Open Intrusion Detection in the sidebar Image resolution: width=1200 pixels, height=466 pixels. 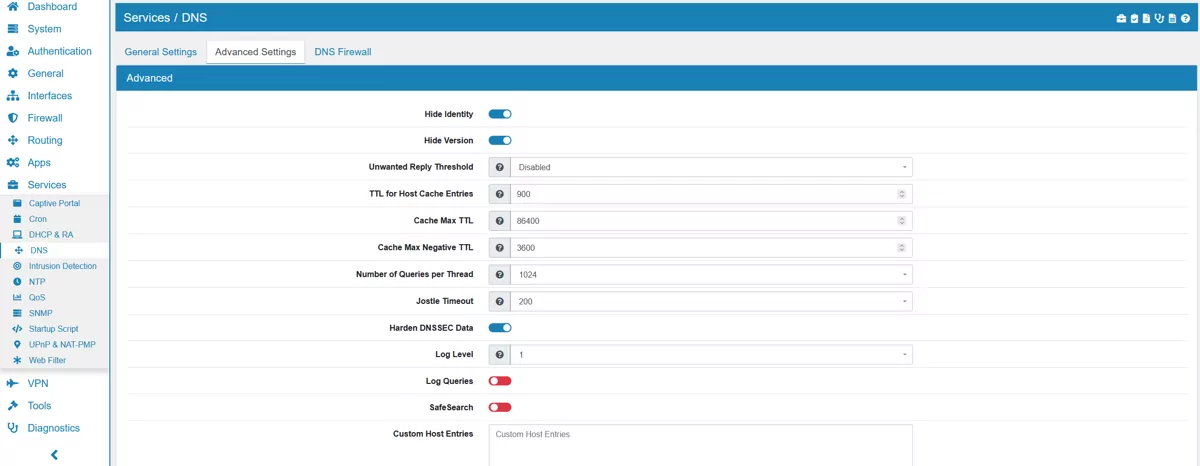[62, 266]
